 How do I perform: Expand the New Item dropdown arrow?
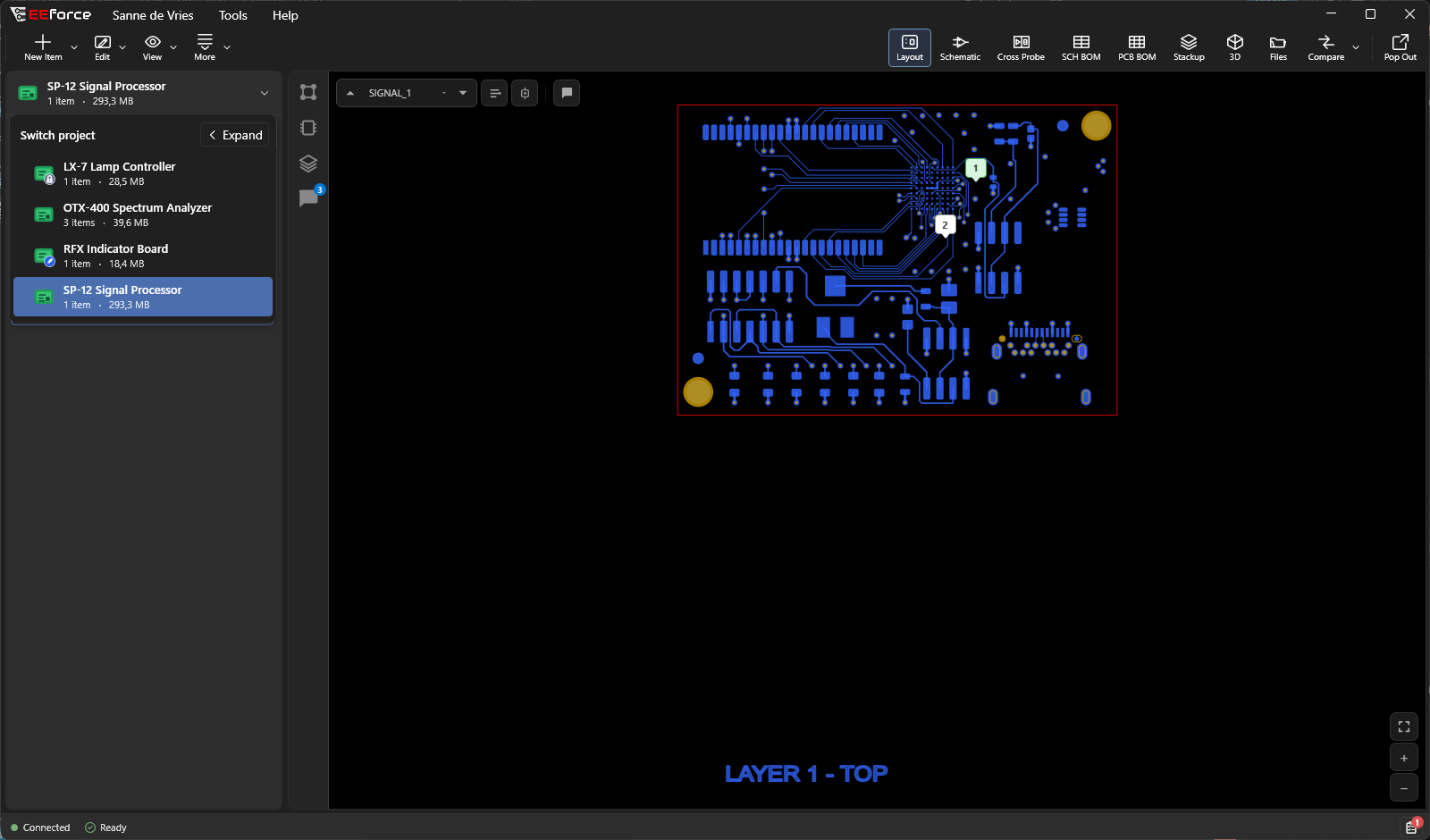click(74, 47)
